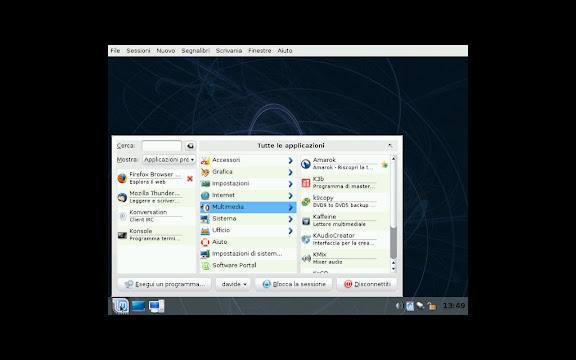
Task: Open Konsole terminal program
Action: [156, 234]
